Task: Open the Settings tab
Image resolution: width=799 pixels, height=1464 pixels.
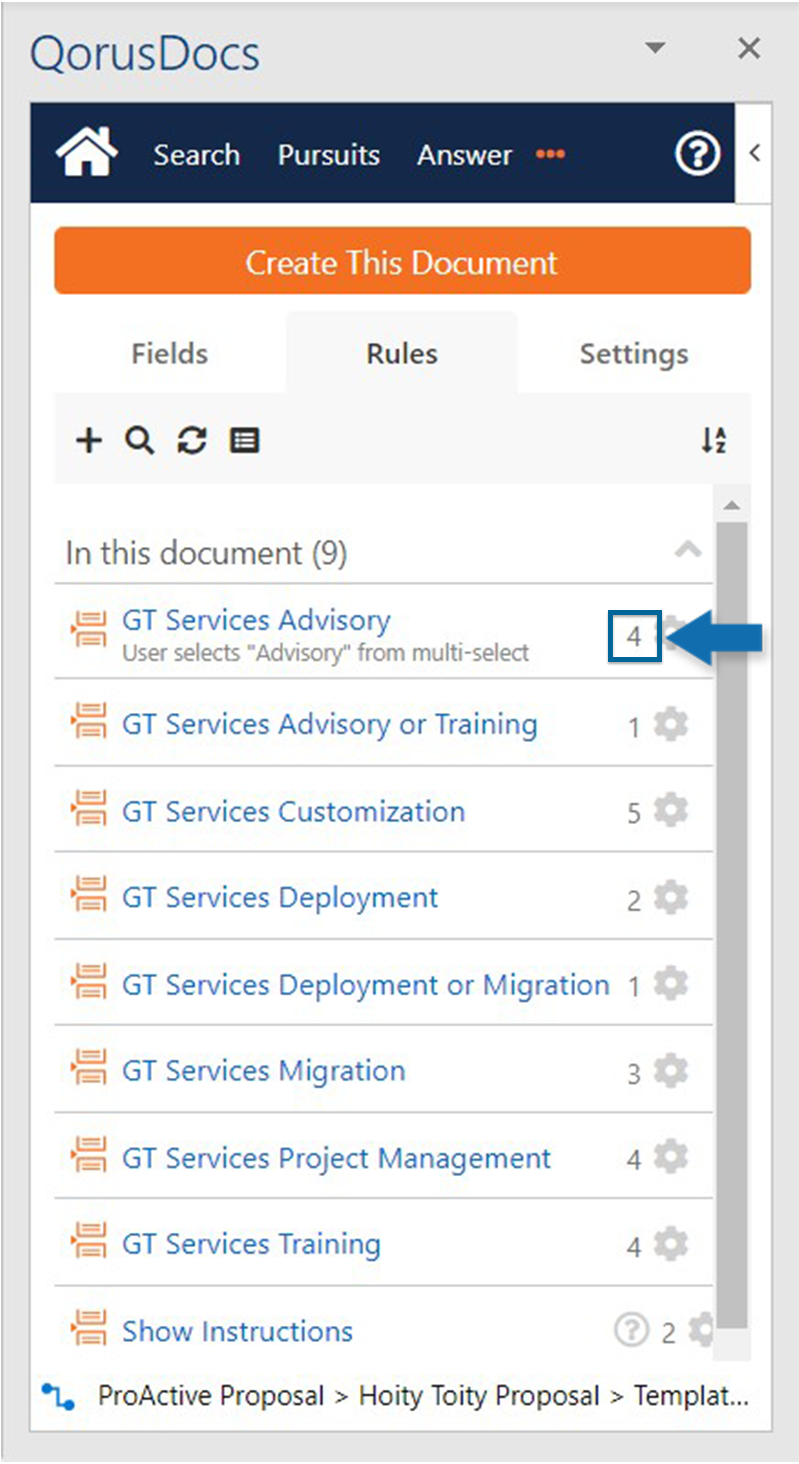Action: coord(634,353)
